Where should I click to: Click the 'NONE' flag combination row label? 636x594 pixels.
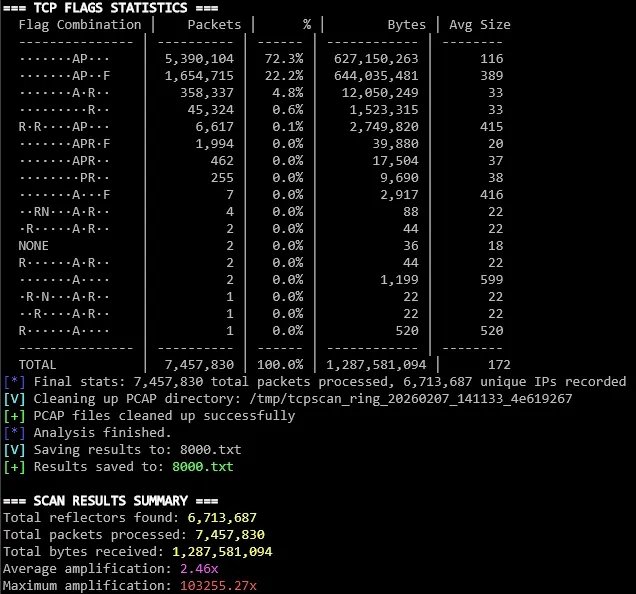(33, 246)
